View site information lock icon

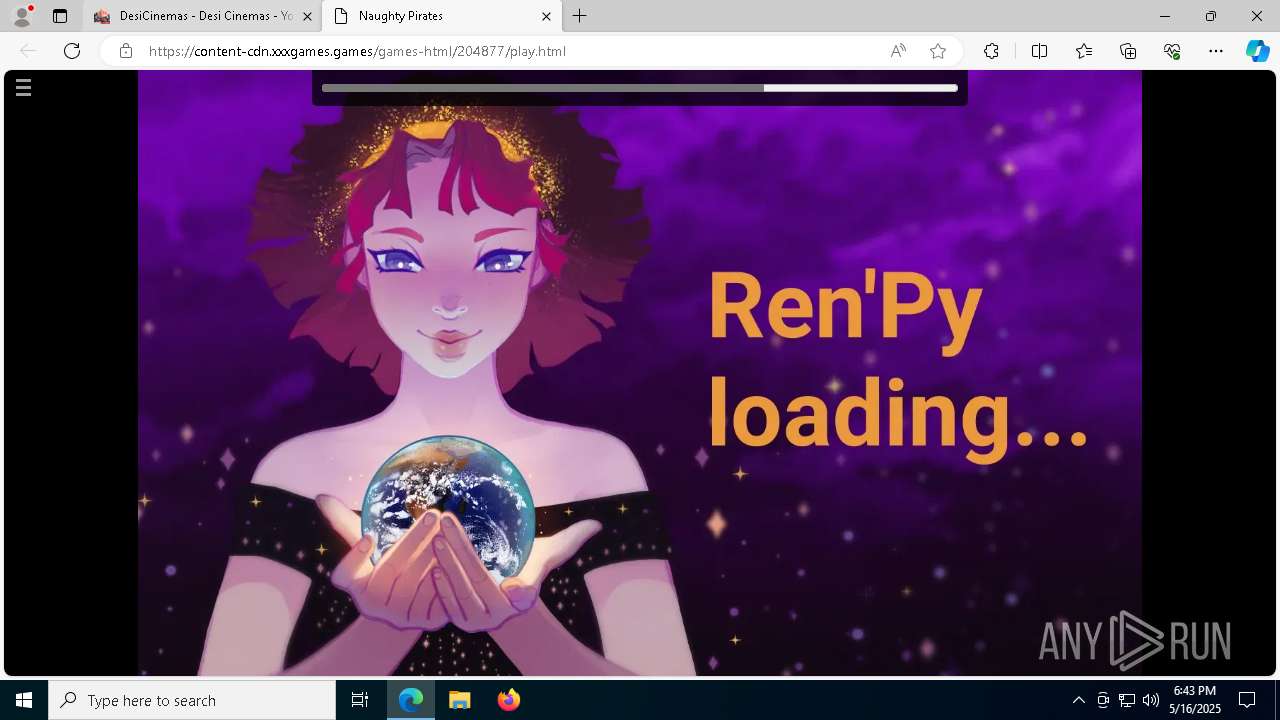[126, 51]
